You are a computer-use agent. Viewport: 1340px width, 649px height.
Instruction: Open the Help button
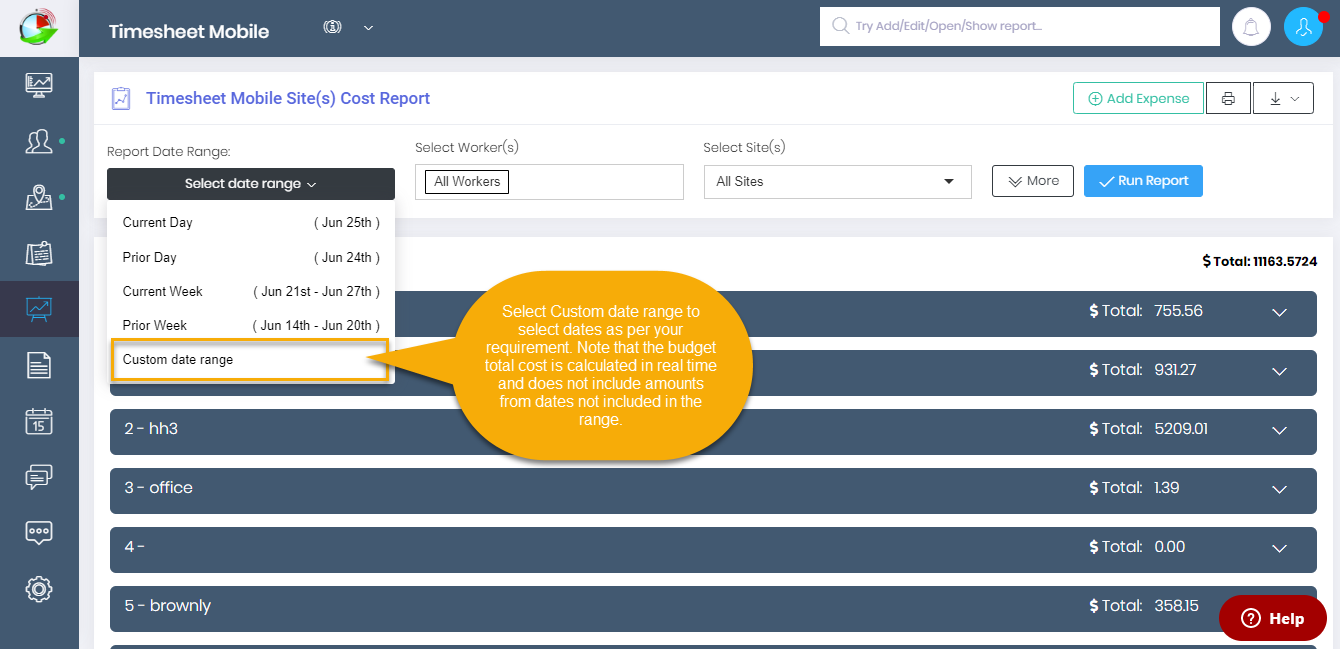pyautogui.click(x=1273, y=618)
